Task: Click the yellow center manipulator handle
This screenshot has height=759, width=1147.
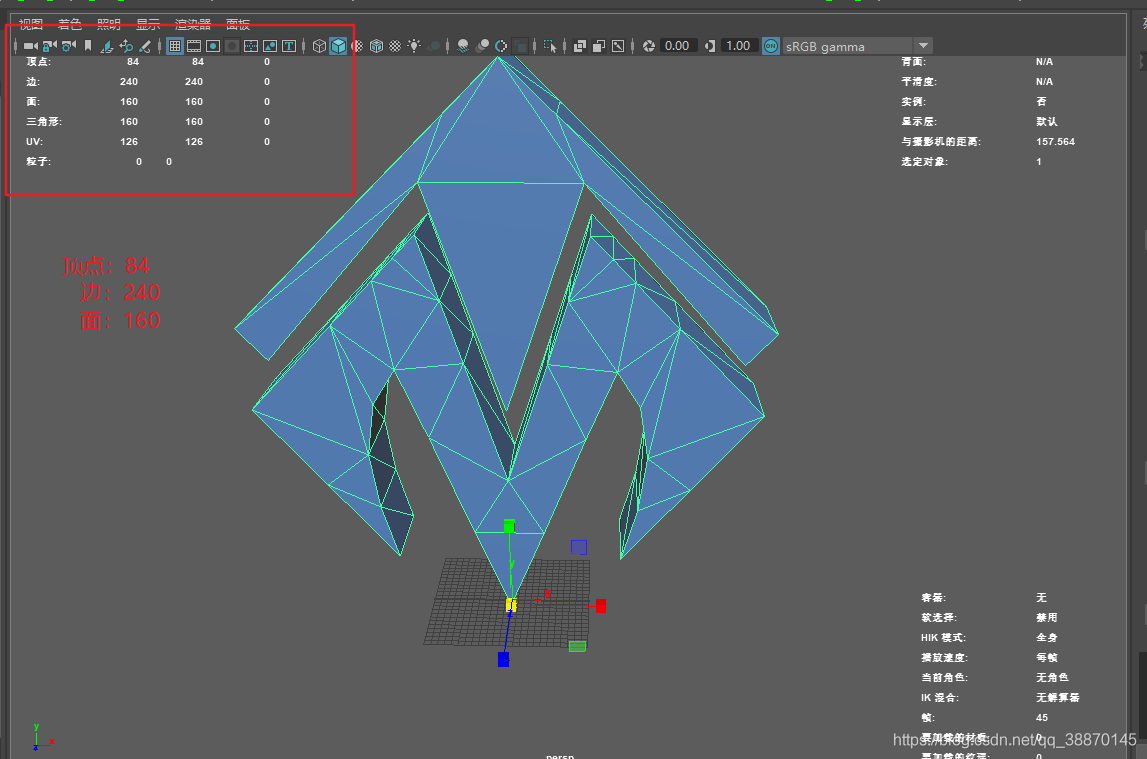Action: click(x=511, y=605)
